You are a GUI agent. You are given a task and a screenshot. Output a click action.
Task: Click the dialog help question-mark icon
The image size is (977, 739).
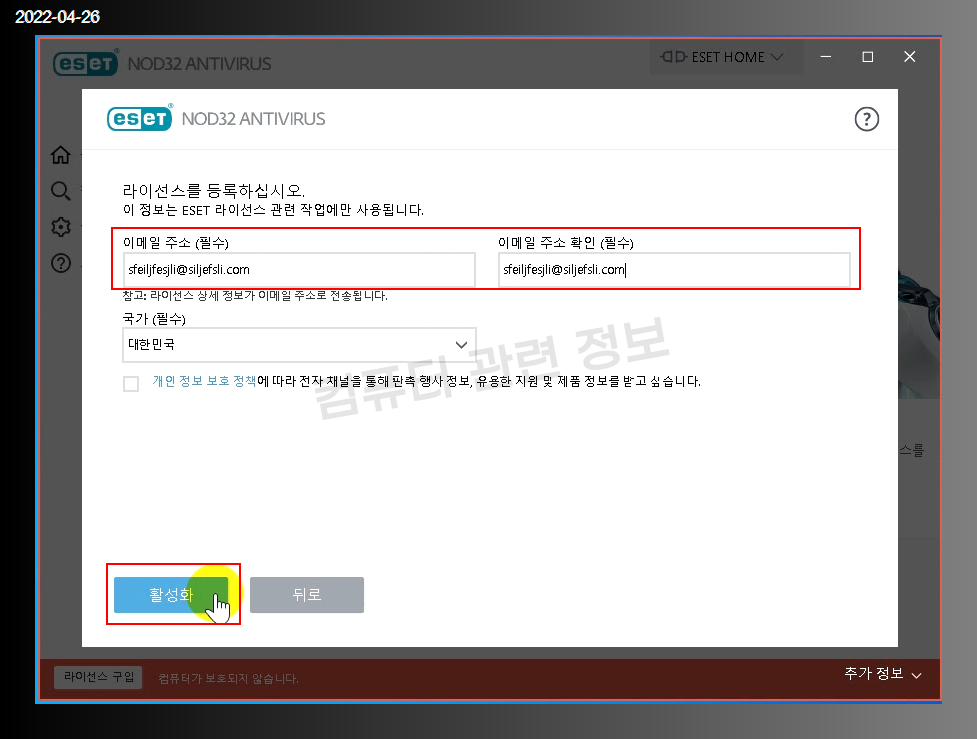(866, 119)
